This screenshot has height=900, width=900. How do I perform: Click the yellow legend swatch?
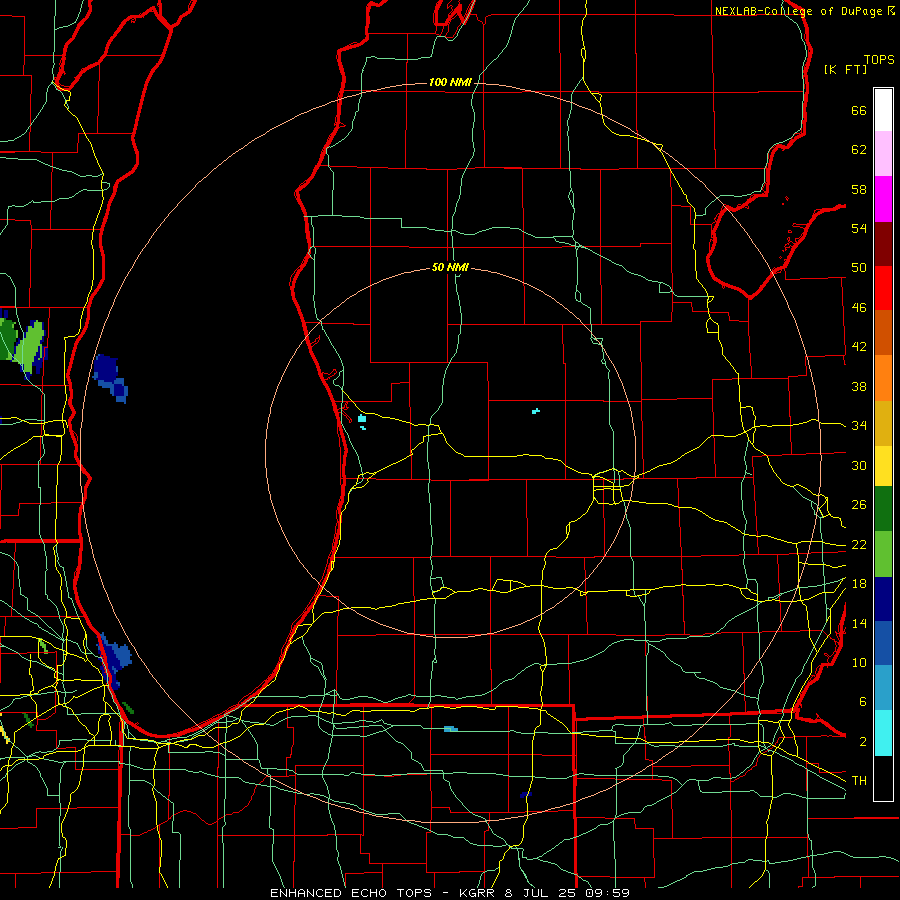pyautogui.click(x=883, y=466)
